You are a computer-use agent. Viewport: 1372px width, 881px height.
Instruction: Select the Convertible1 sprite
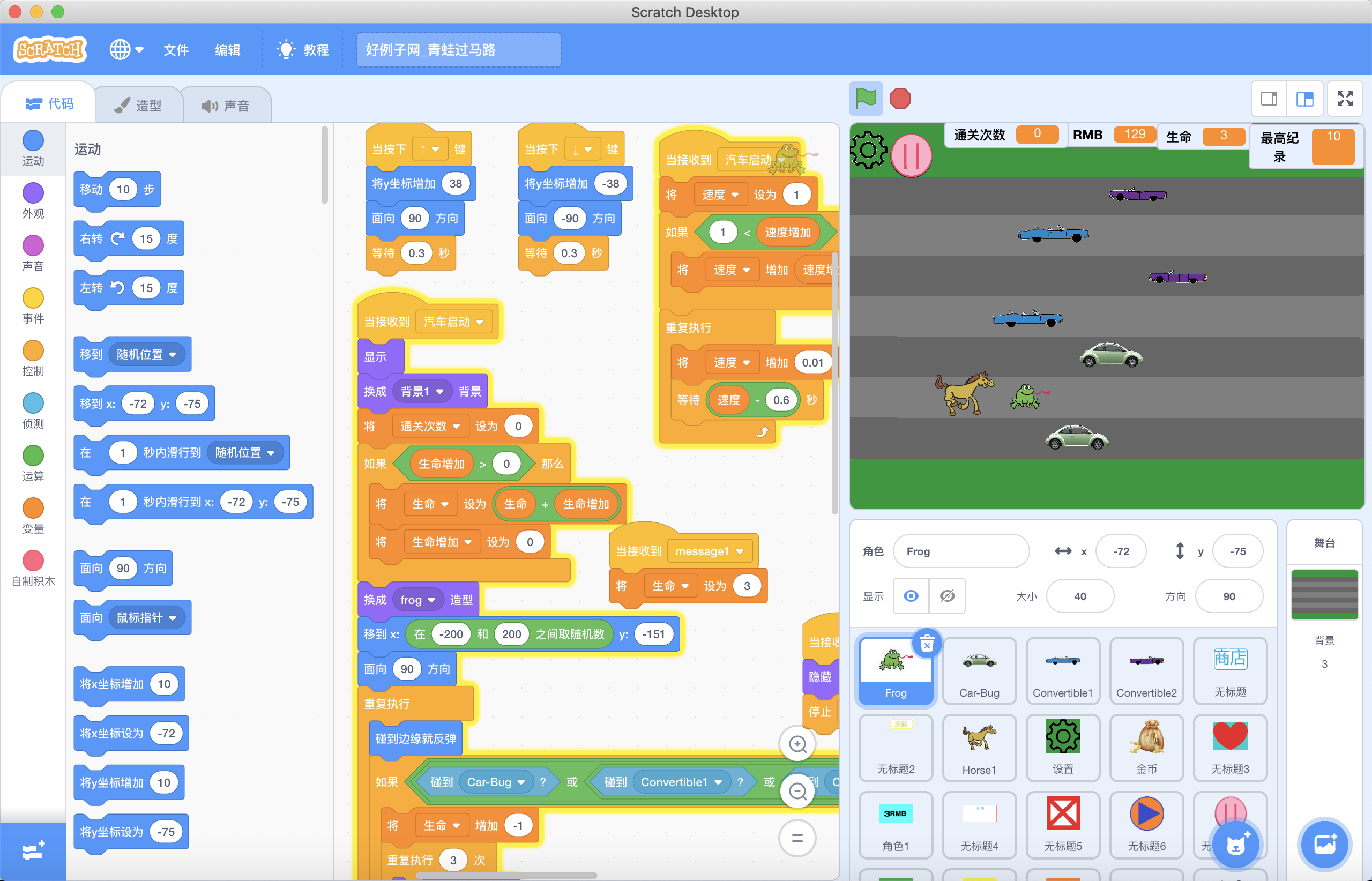[x=1062, y=670]
